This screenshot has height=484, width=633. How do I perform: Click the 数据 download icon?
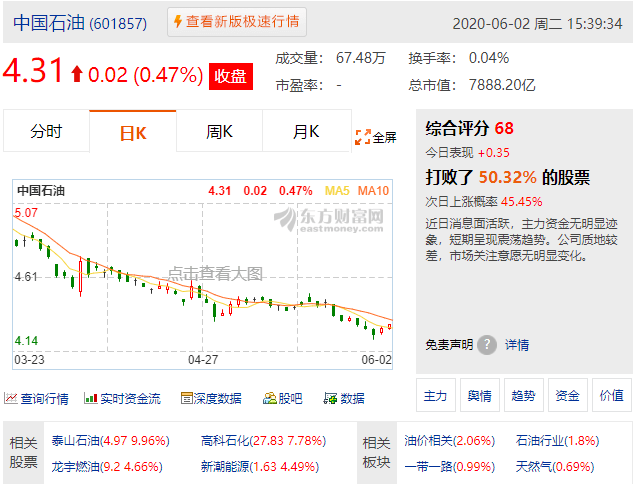coord(330,398)
